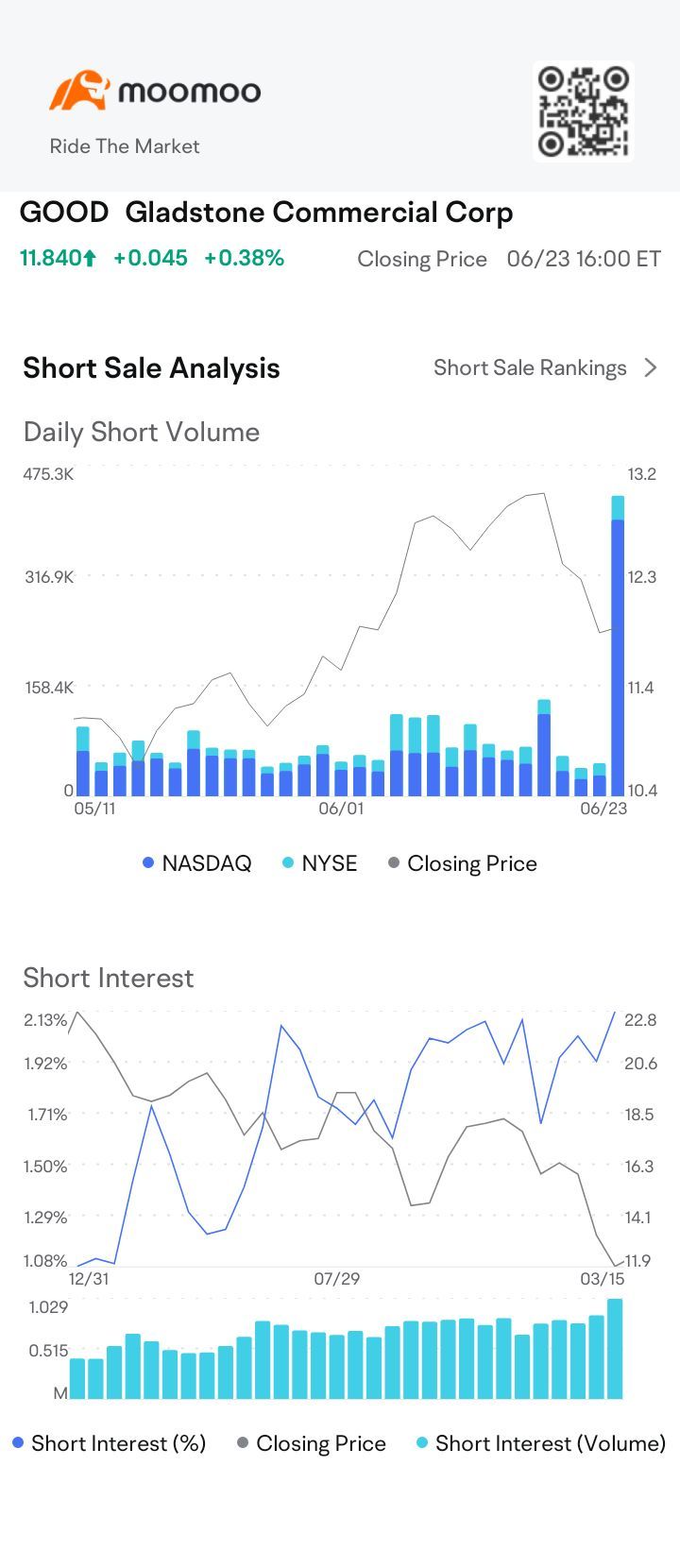Click the Short Interest chart title
This screenshot has height=1568, width=680.
pos(109,978)
